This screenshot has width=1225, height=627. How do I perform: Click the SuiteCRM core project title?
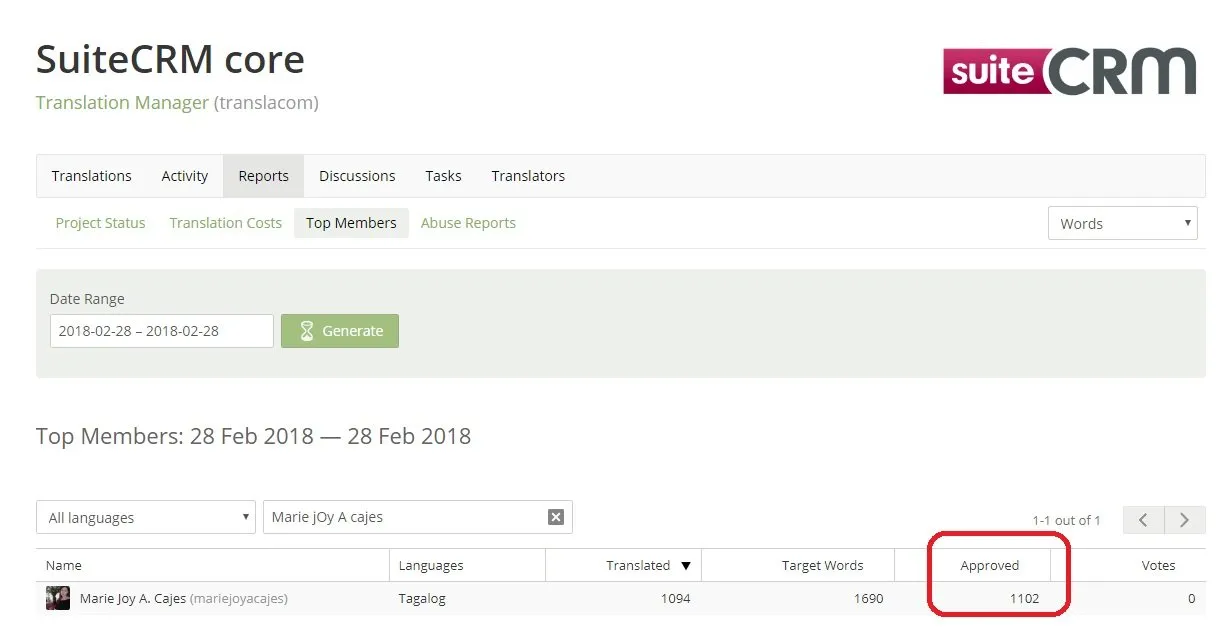pos(170,59)
